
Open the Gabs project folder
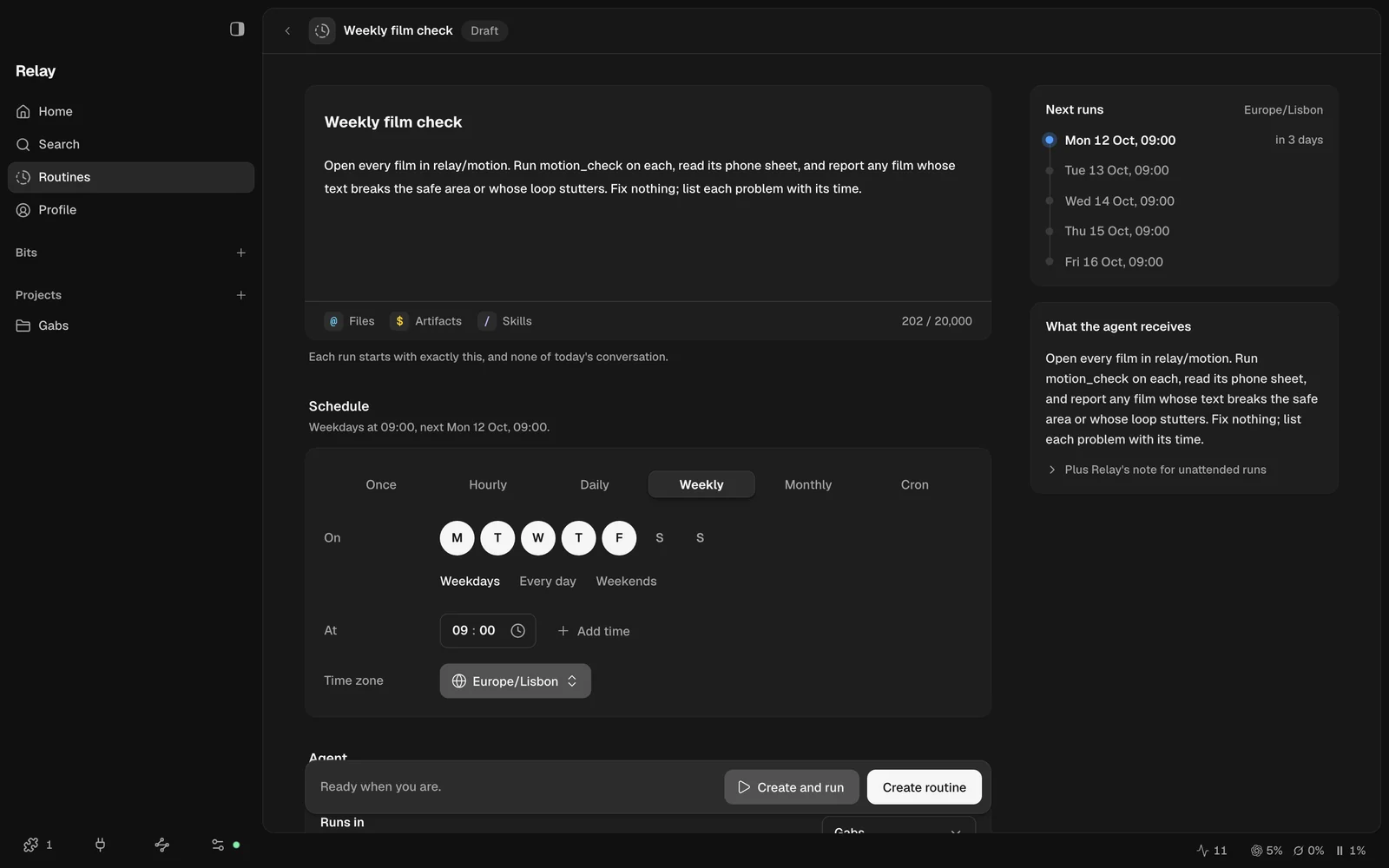pos(131,325)
